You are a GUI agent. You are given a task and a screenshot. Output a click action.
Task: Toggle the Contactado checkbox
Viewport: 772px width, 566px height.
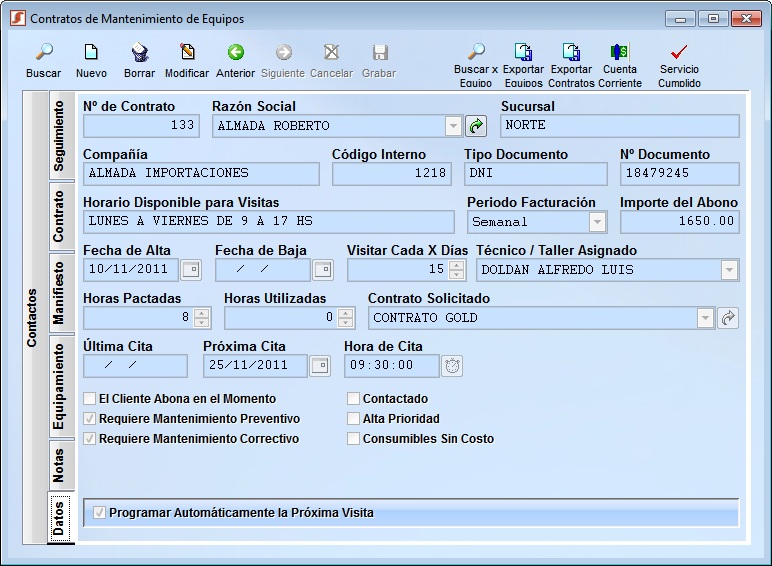click(354, 399)
